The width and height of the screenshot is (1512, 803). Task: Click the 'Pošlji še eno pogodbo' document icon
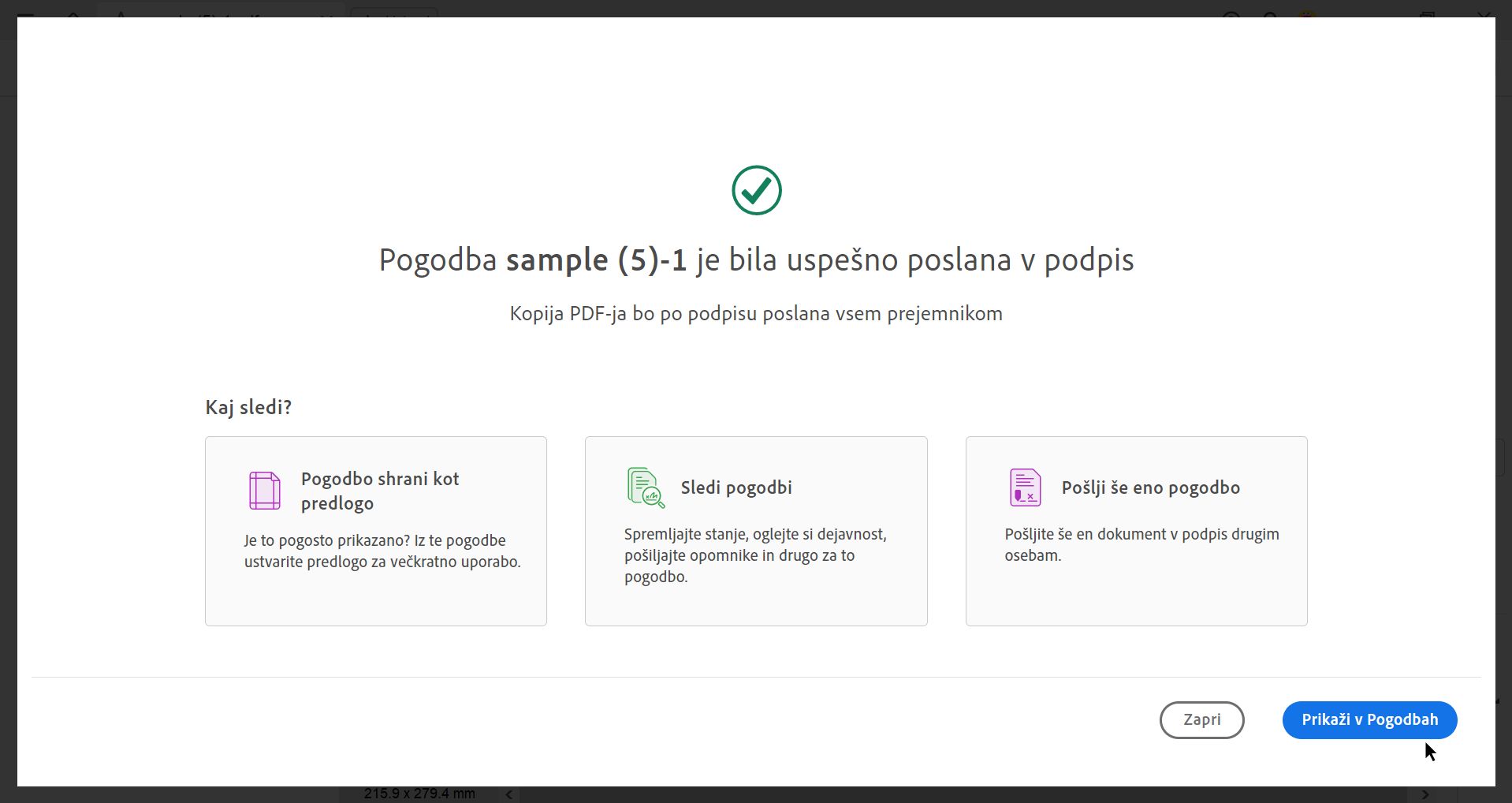(1025, 487)
